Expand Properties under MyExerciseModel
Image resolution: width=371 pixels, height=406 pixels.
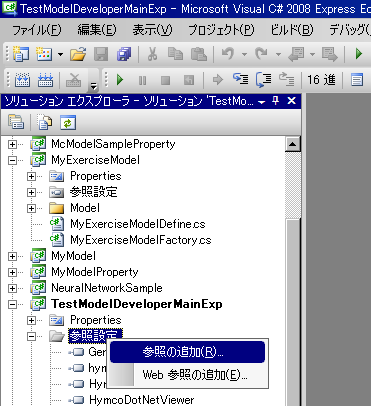pyautogui.click(x=31, y=176)
